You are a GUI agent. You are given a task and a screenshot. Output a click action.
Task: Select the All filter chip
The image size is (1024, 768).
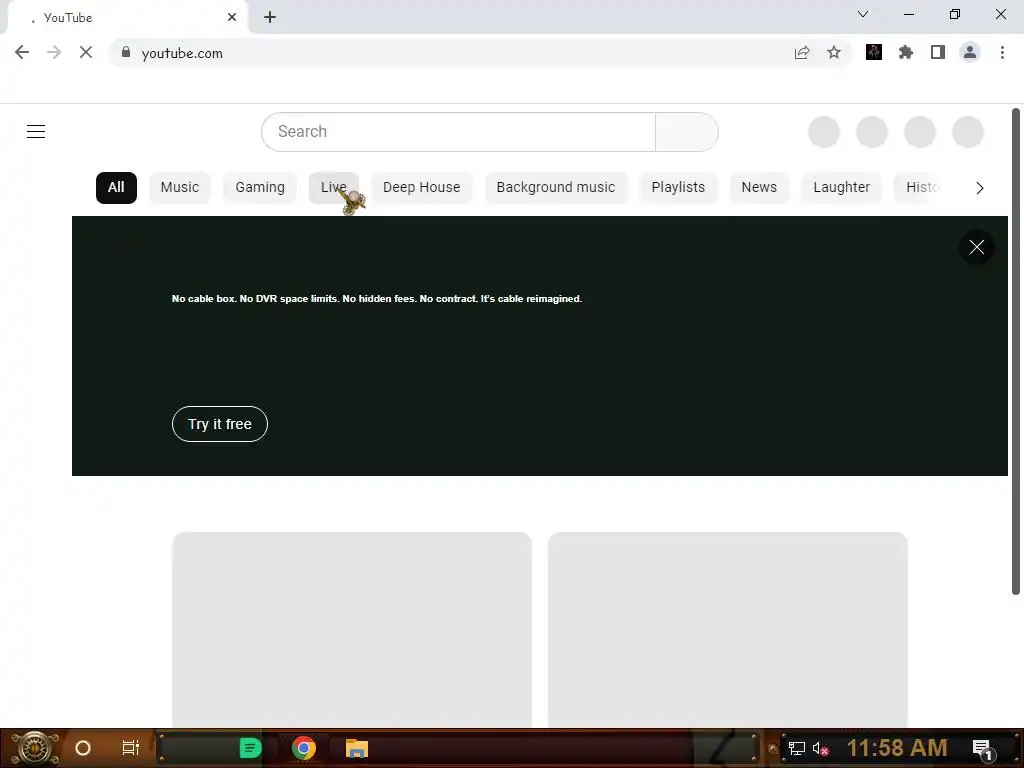[x=116, y=187]
